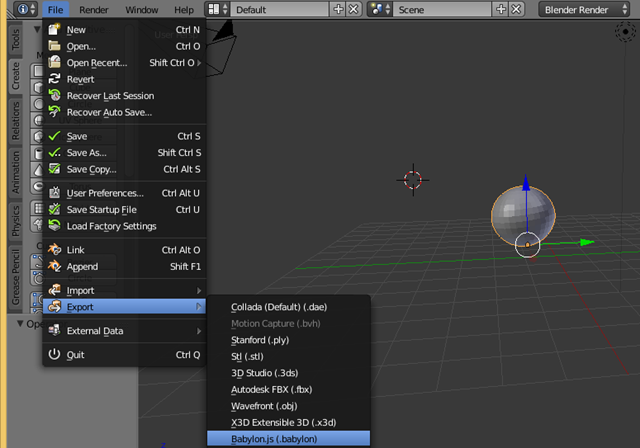Add a new screen layout
The image size is (640, 448).
pyautogui.click(x=338, y=9)
